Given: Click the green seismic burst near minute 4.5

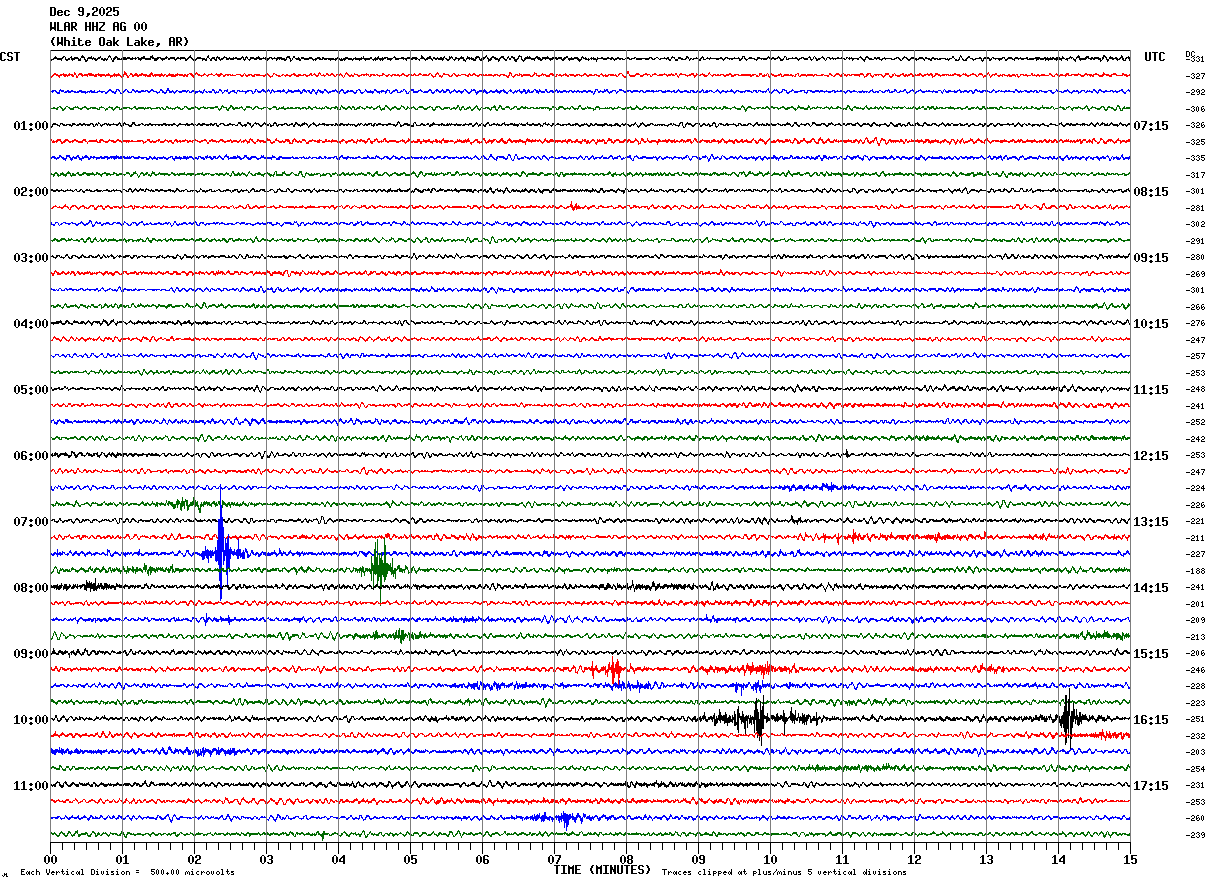Looking at the screenshot, I should click(x=380, y=569).
